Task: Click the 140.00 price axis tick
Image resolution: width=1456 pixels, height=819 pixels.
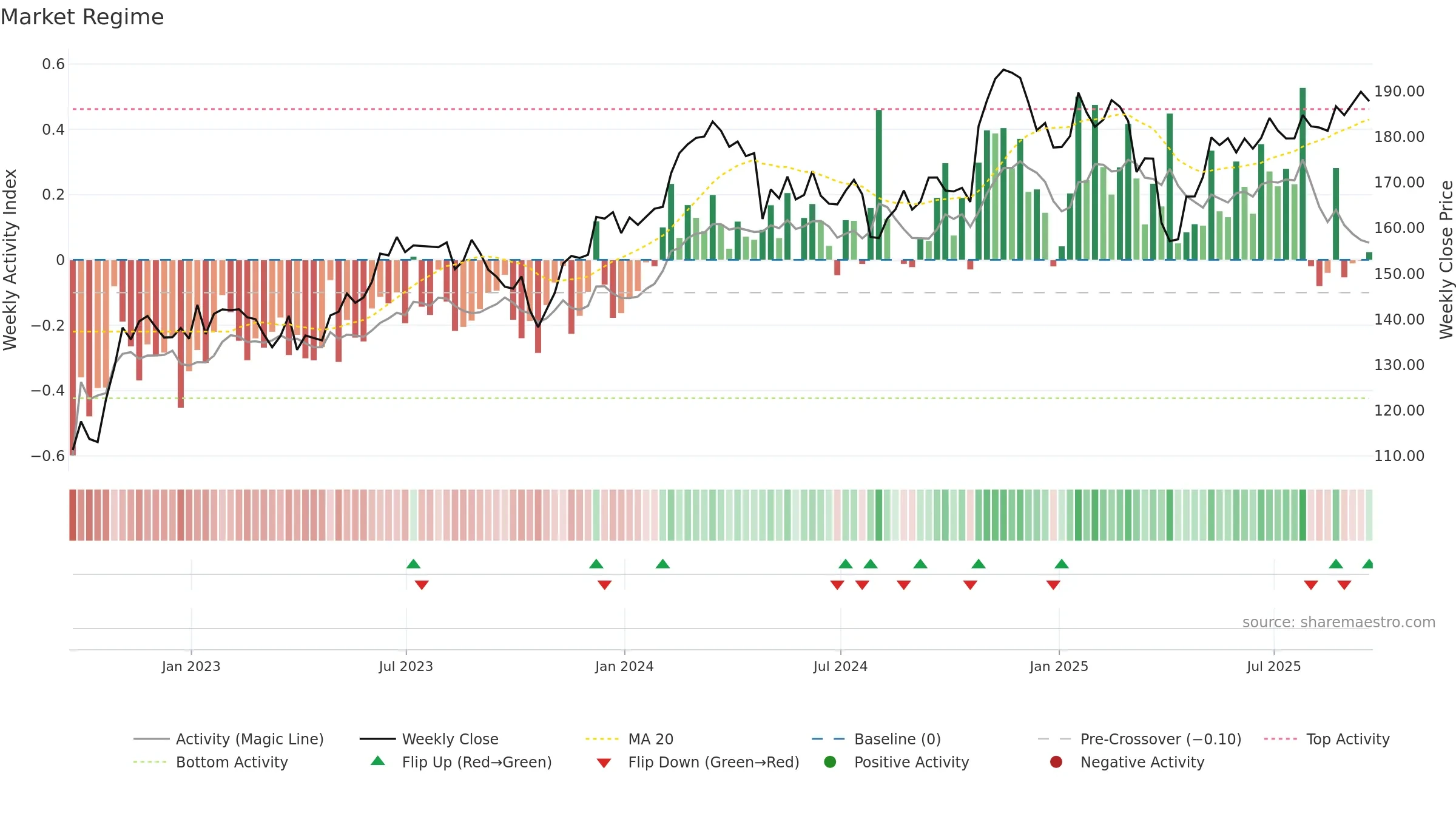Action: point(1399,319)
